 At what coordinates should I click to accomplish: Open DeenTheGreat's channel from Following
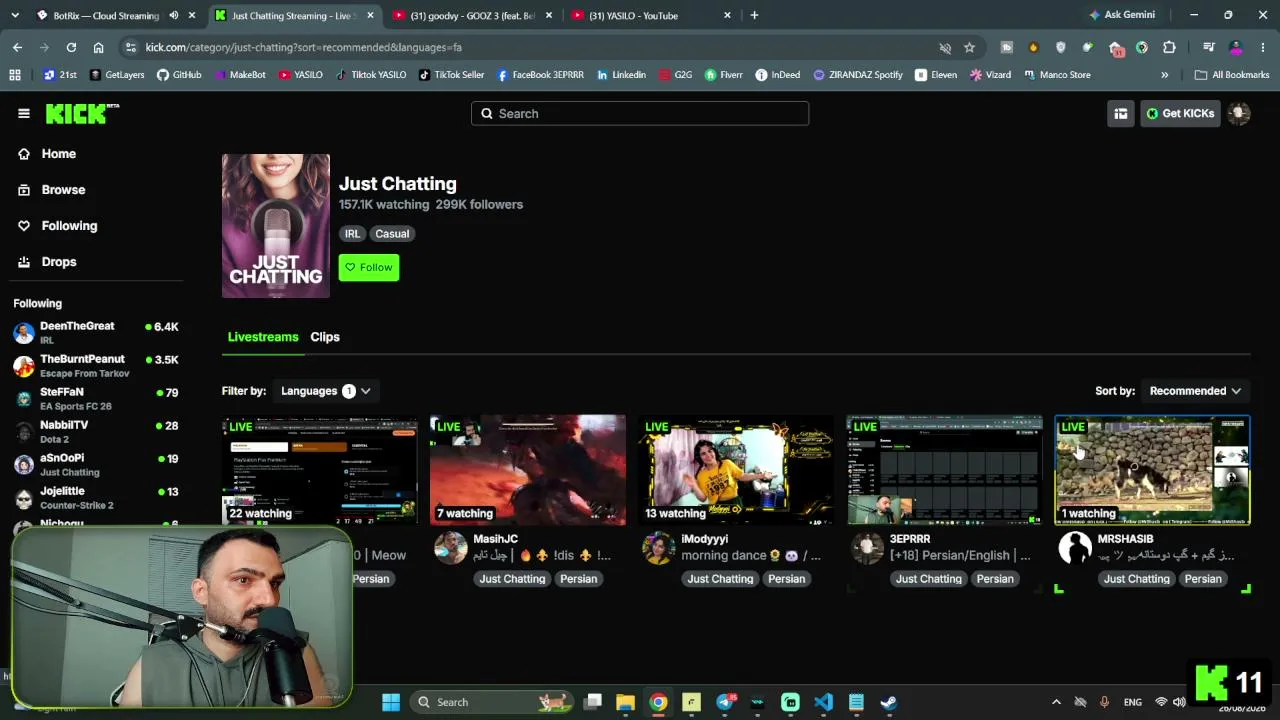click(x=96, y=332)
